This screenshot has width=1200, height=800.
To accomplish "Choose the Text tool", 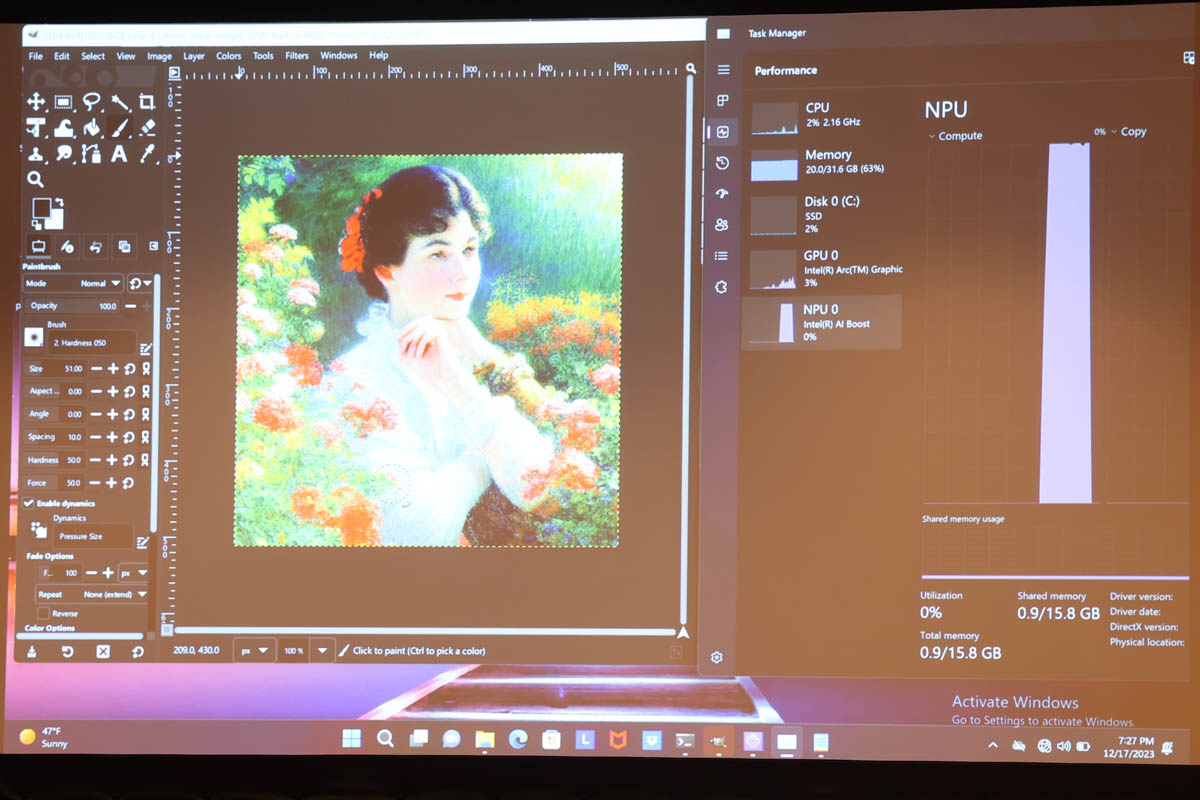I will [x=118, y=153].
